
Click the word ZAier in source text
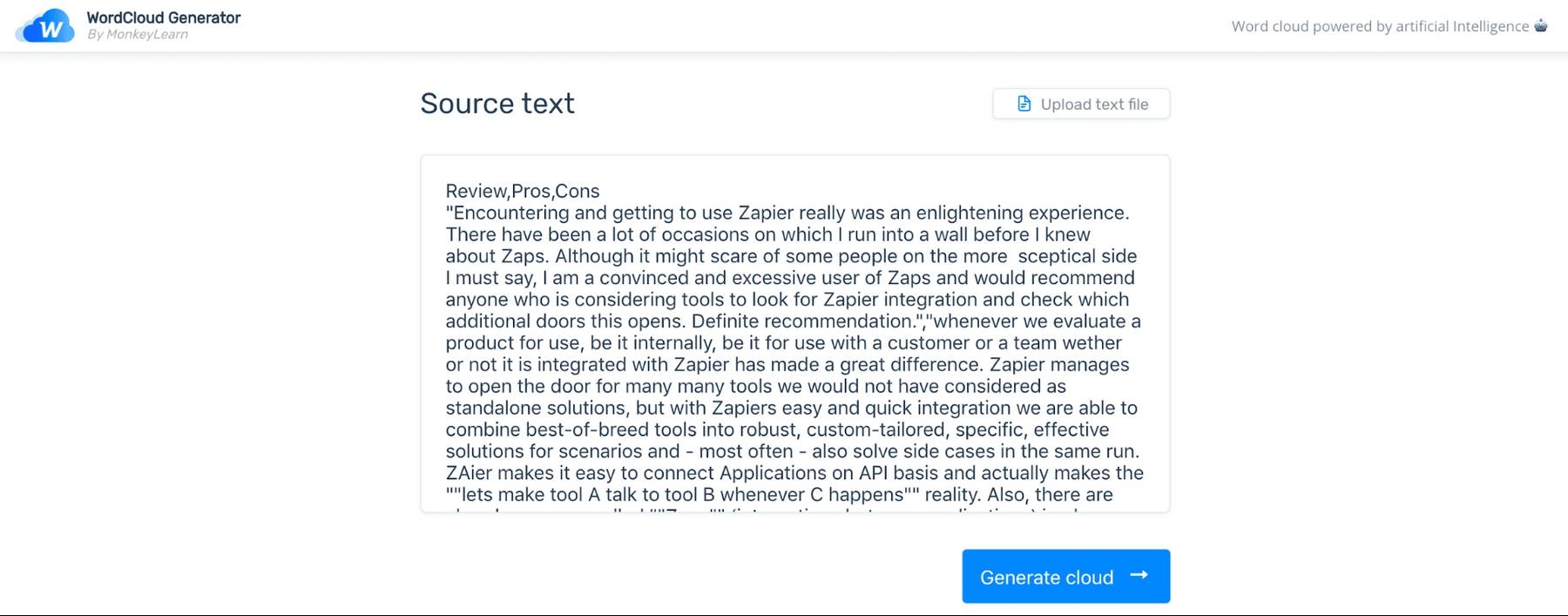point(469,473)
